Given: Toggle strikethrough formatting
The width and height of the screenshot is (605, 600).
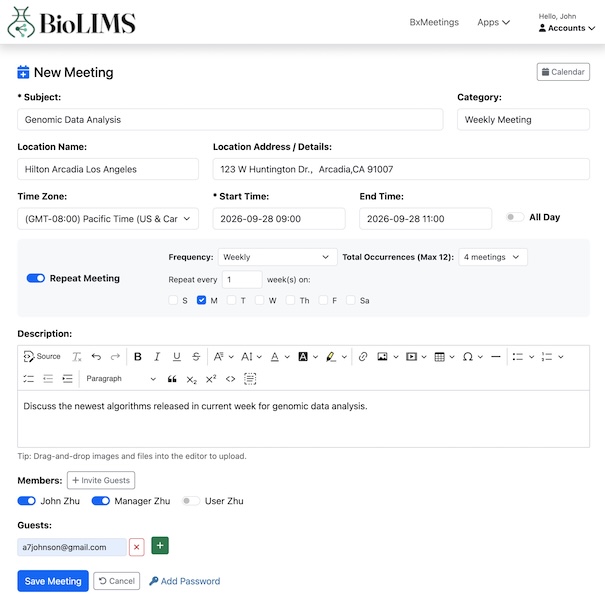Looking at the screenshot, I should point(196,357).
